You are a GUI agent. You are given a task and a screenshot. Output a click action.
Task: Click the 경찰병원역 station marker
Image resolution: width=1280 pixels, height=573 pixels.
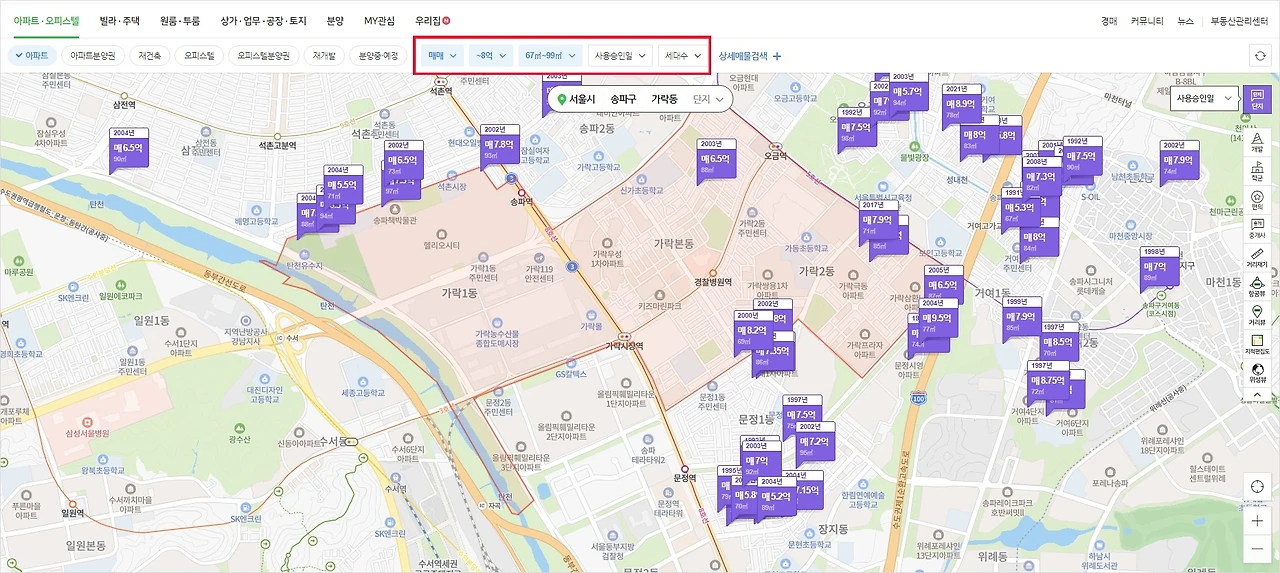[x=713, y=273]
